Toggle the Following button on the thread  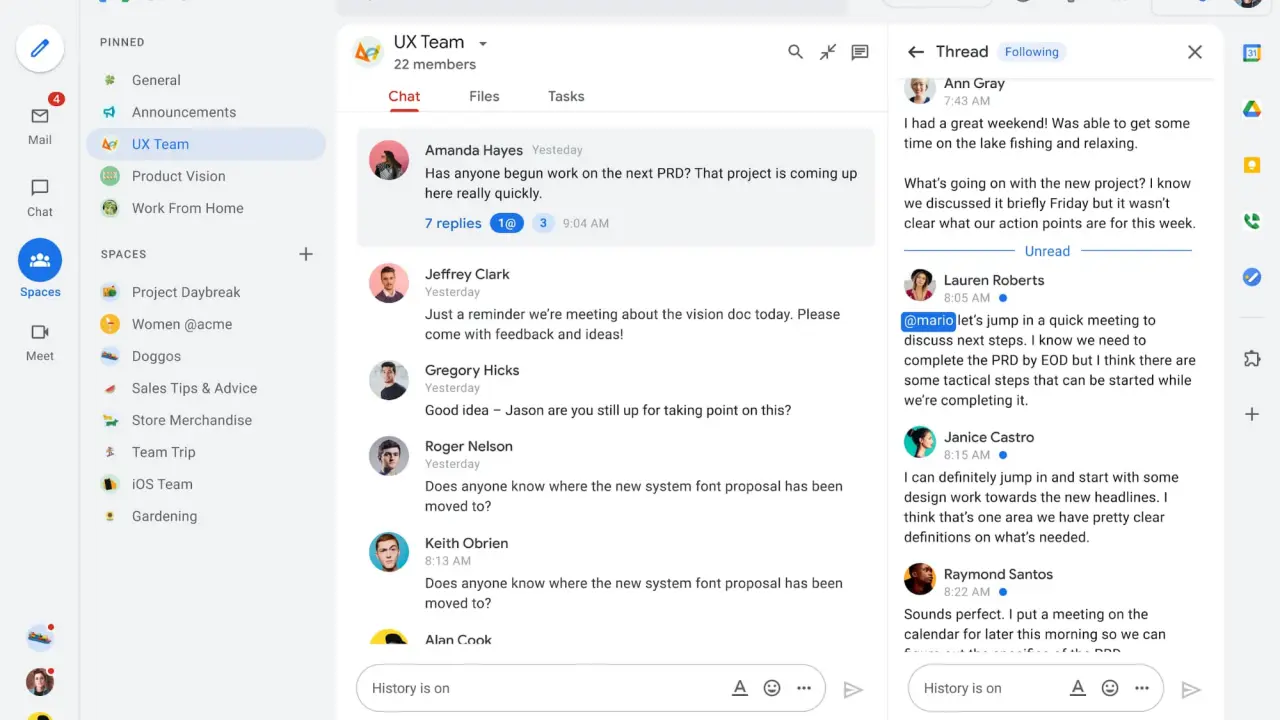click(1031, 52)
